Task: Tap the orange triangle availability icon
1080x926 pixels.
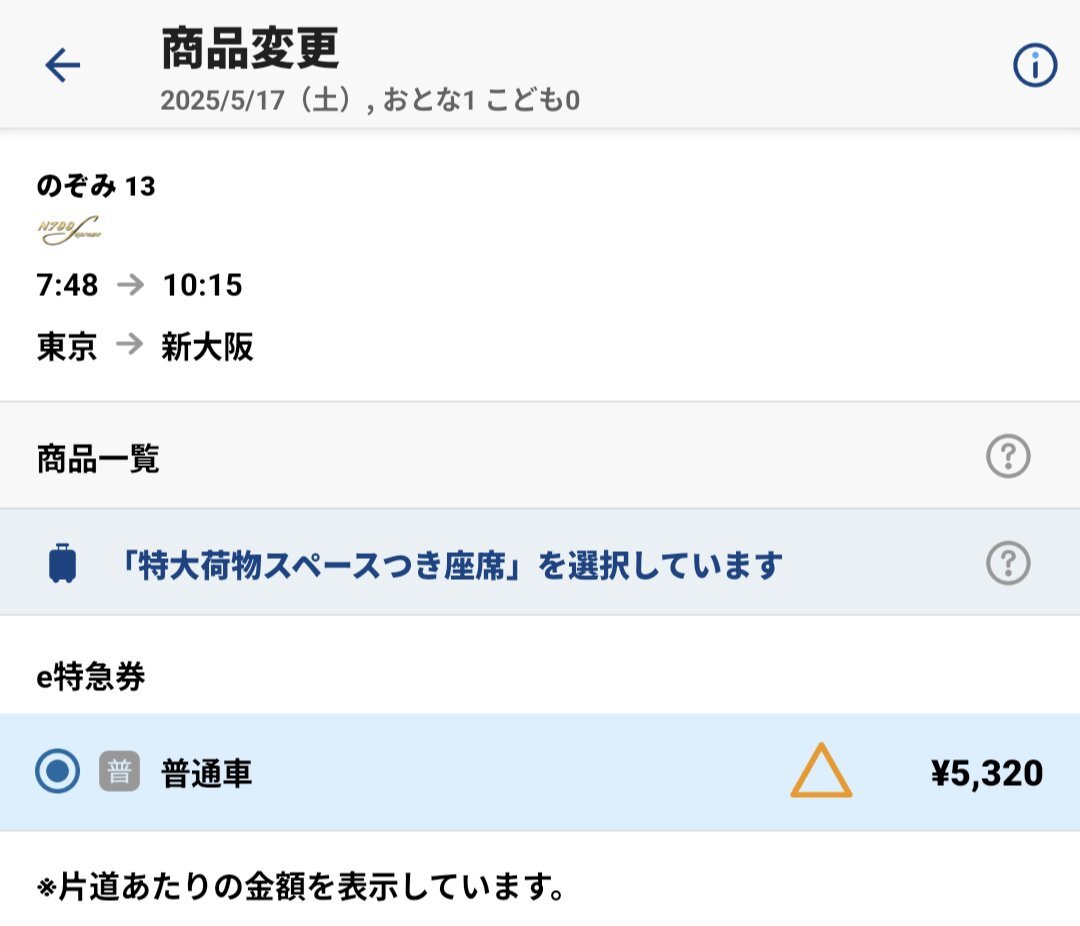Action: [821, 770]
